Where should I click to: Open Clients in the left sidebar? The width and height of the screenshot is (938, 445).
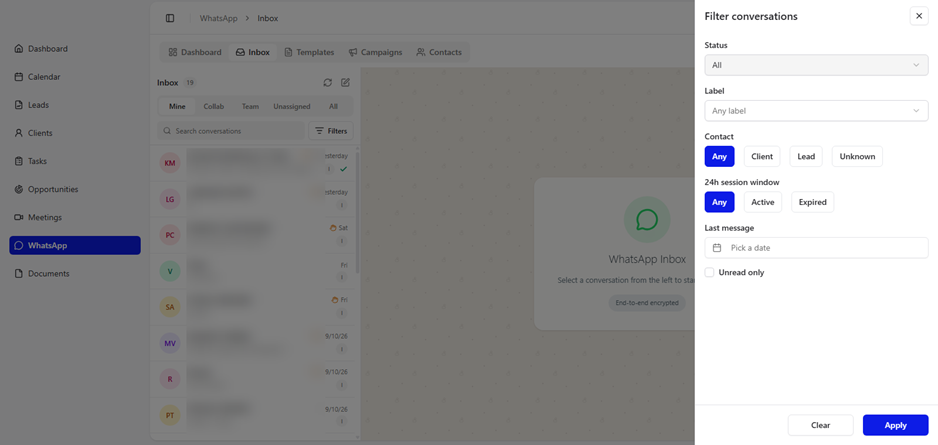pyautogui.click(x=75, y=133)
